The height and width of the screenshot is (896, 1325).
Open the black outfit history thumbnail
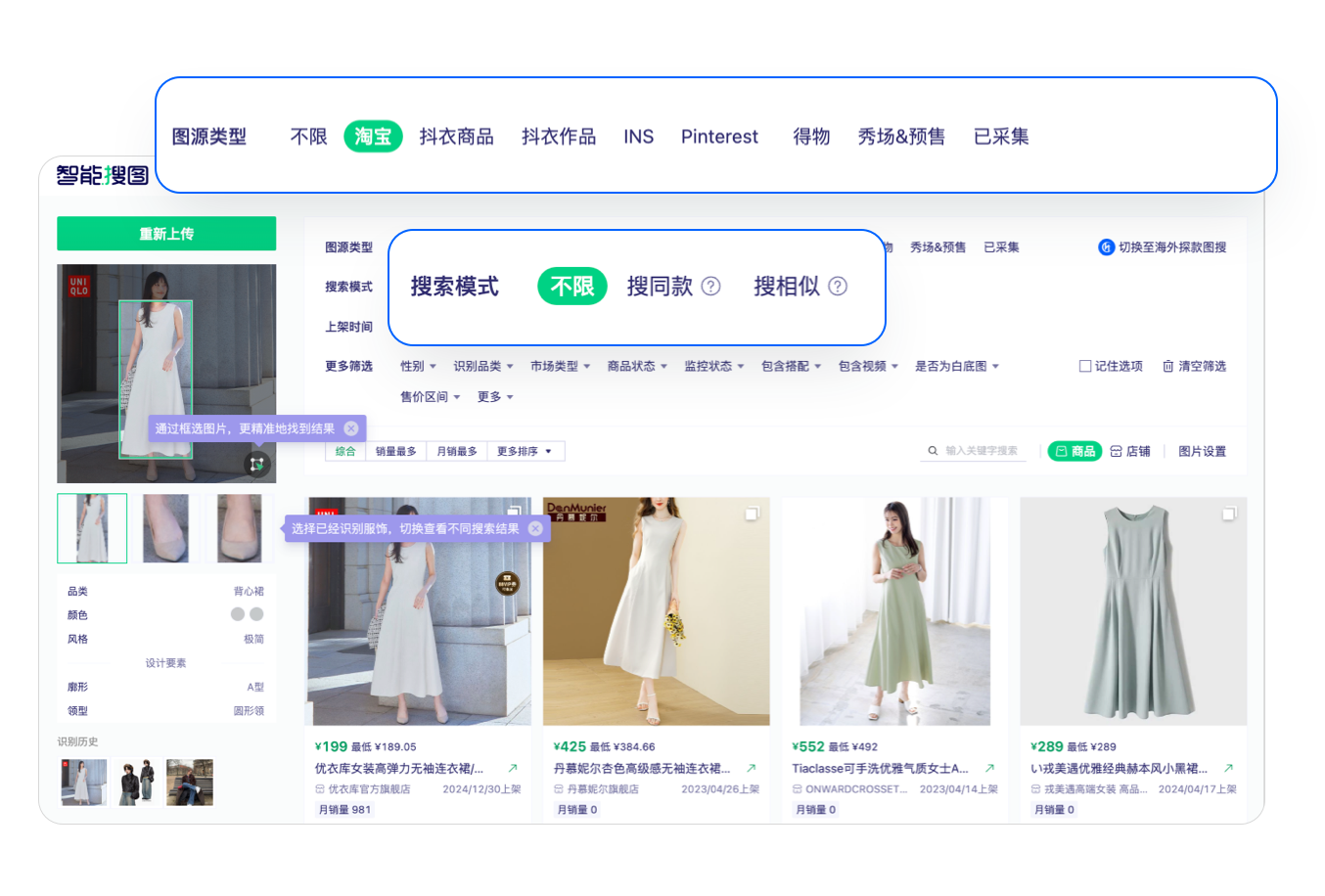click(136, 782)
